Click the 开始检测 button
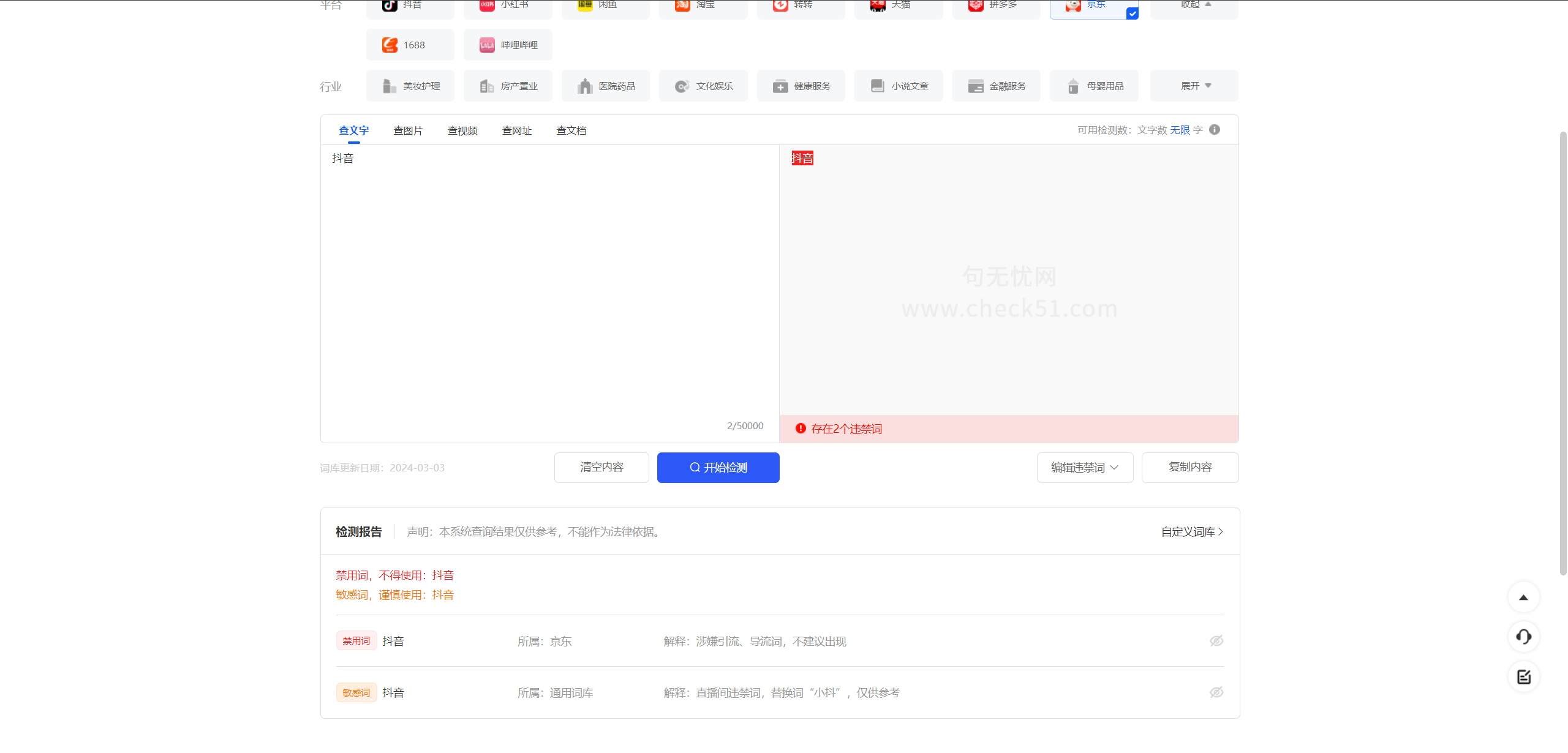This screenshot has height=753, width=1568. [x=718, y=468]
